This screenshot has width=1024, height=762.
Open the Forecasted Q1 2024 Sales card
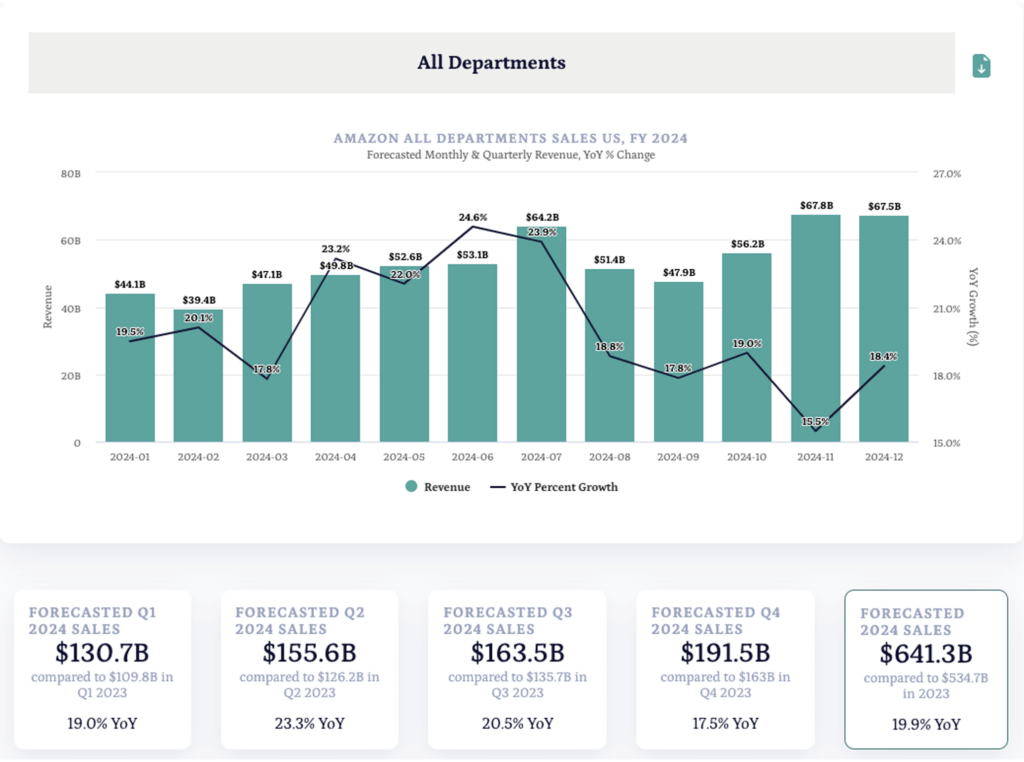coord(103,669)
